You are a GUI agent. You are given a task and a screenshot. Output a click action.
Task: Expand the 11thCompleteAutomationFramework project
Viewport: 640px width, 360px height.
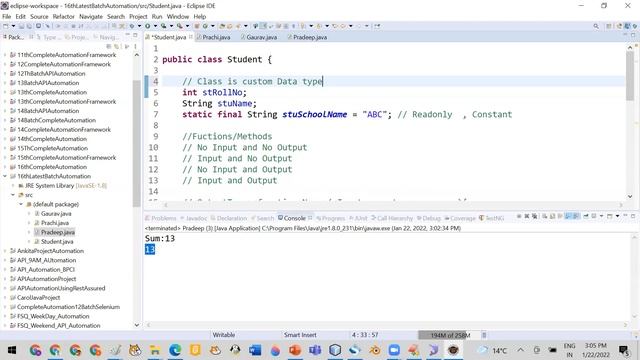[5, 55]
